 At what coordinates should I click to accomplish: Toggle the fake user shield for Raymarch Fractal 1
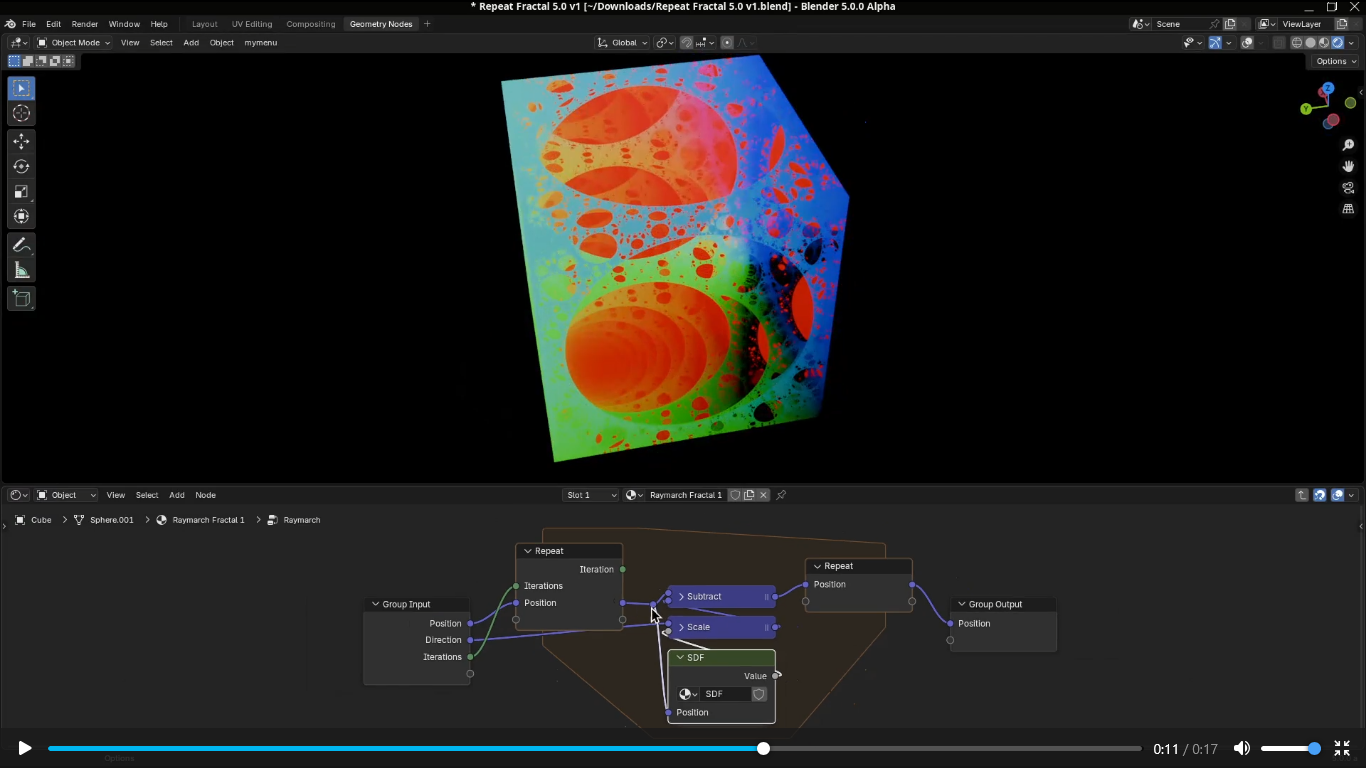(x=734, y=495)
